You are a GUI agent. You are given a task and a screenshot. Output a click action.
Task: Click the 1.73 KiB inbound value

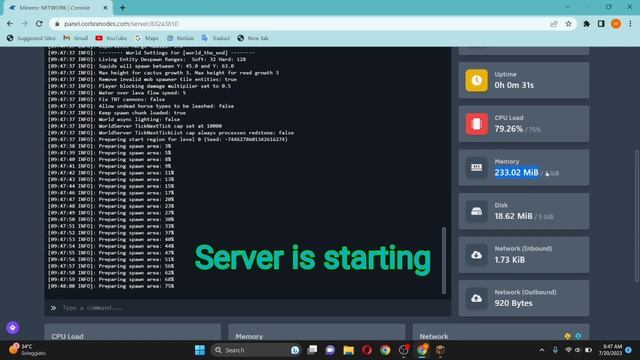(x=509, y=260)
